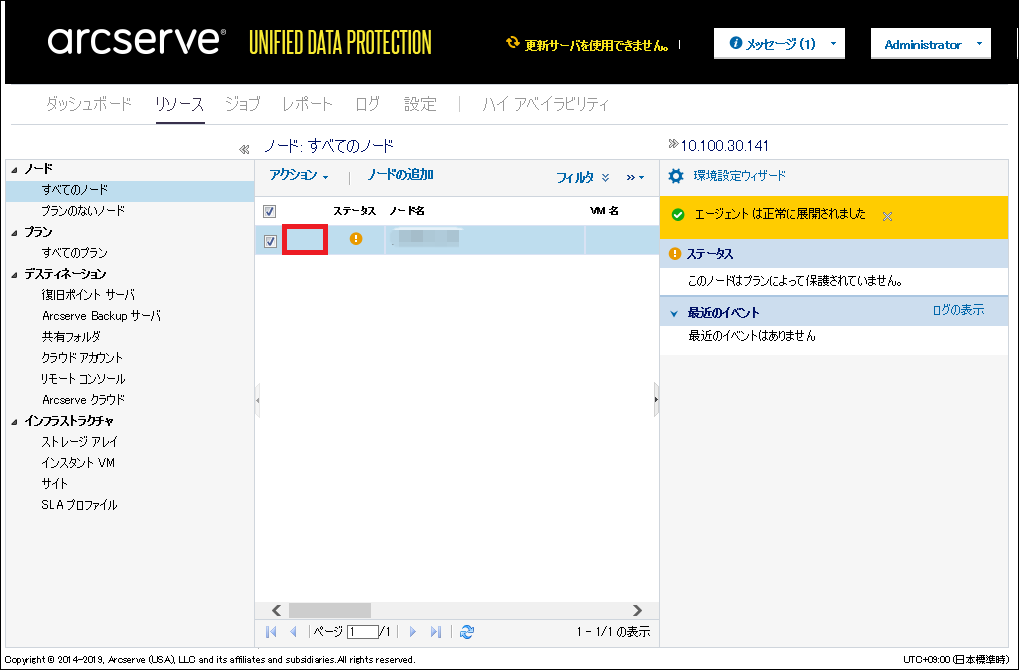Click the orange status warning icon in the detail panel
The height and width of the screenshot is (670, 1019).
[x=675, y=253]
